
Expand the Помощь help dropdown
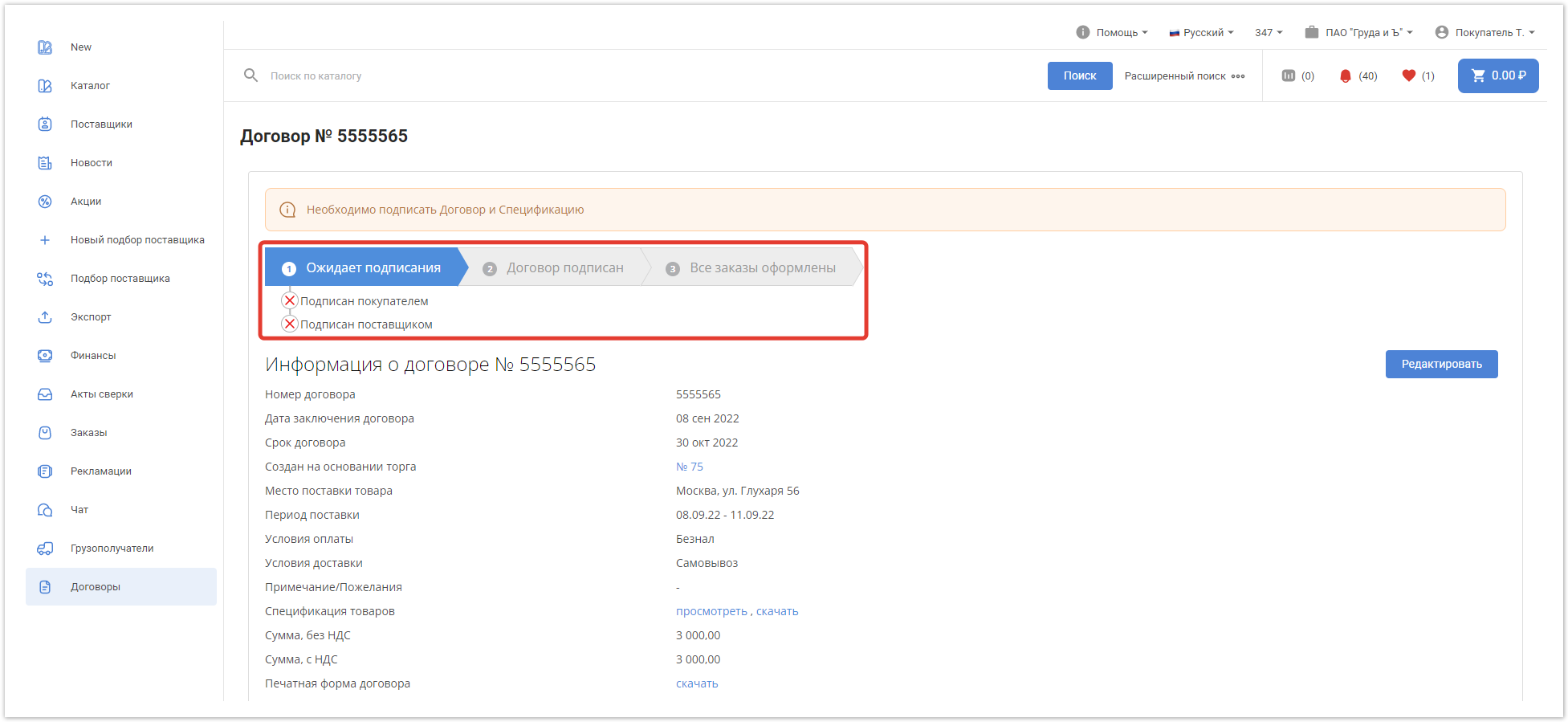1112,32
